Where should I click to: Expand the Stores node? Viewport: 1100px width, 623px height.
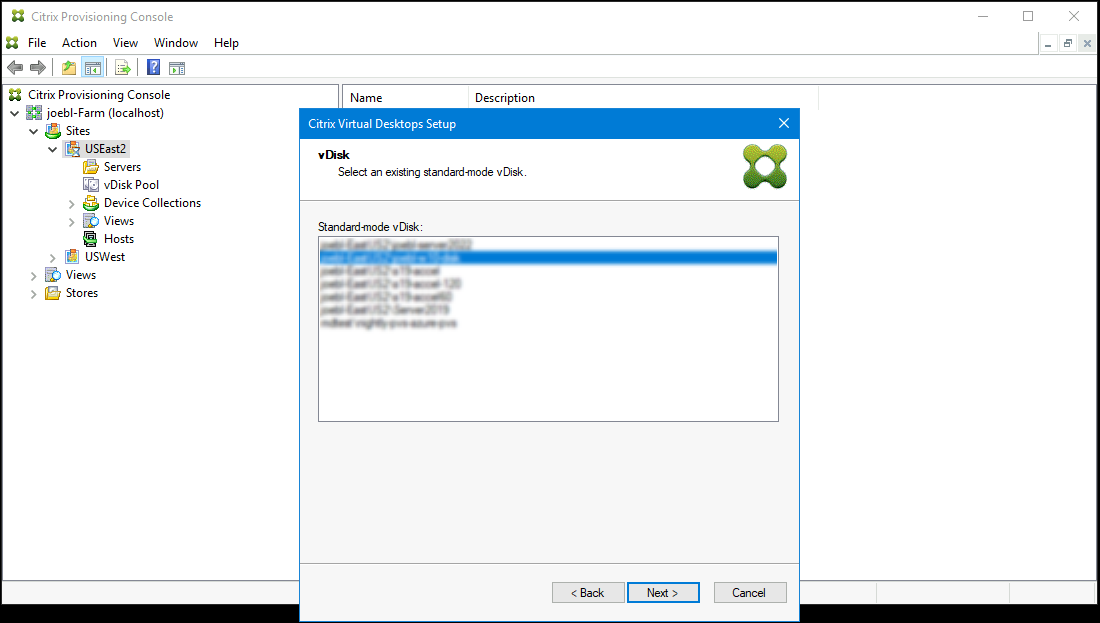33,292
